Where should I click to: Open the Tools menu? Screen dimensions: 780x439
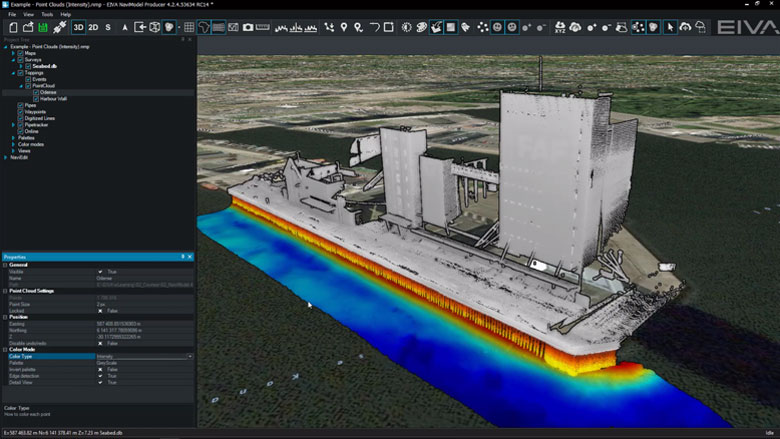coord(47,15)
